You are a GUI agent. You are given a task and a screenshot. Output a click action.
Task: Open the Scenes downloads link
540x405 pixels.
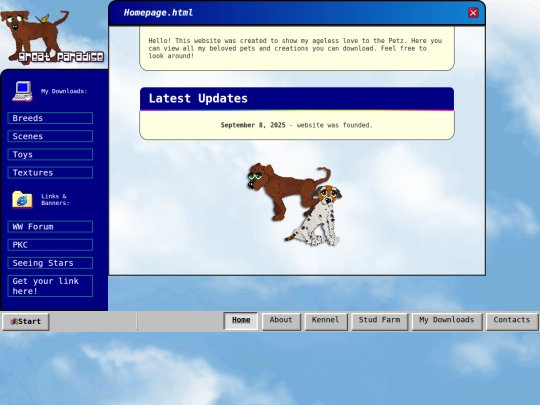[50, 136]
